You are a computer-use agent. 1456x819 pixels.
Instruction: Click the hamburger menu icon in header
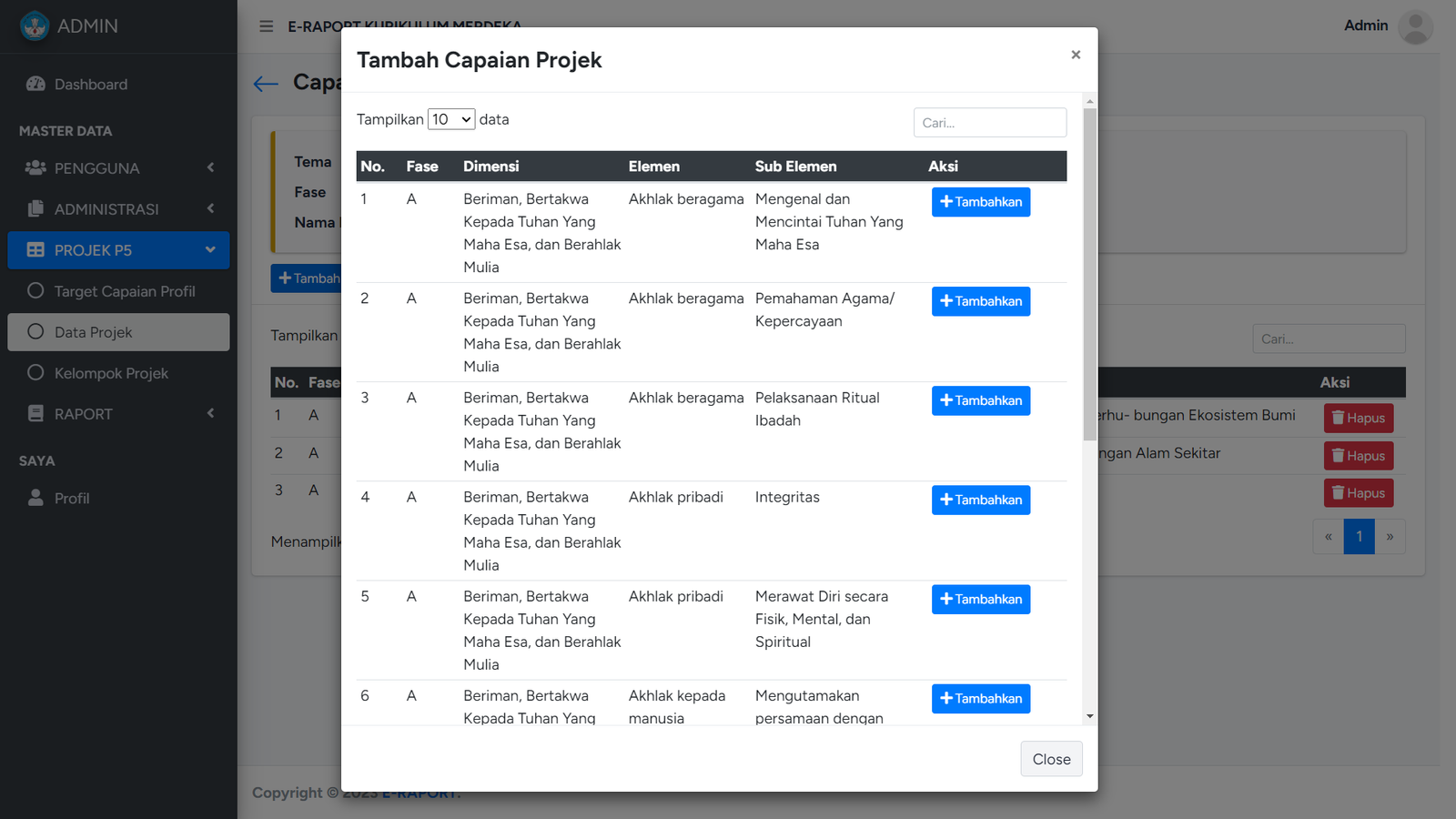tap(266, 26)
